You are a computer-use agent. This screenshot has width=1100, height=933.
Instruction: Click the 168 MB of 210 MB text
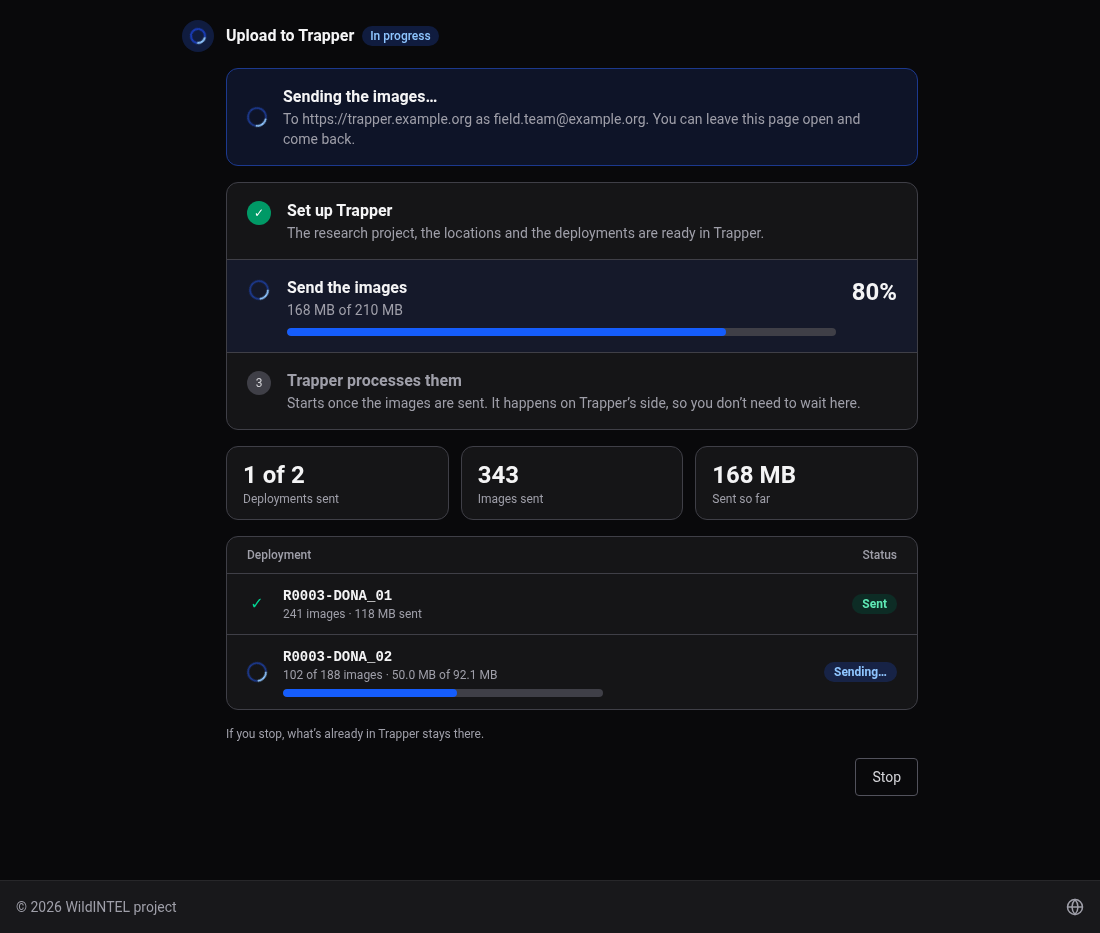(x=344, y=310)
